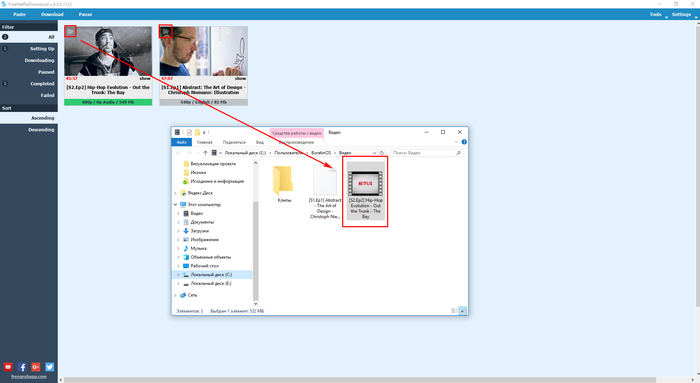This screenshot has height=383, width=700.
Task: Open the Поделиться ribbon tab
Action: click(x=234, y=142)
